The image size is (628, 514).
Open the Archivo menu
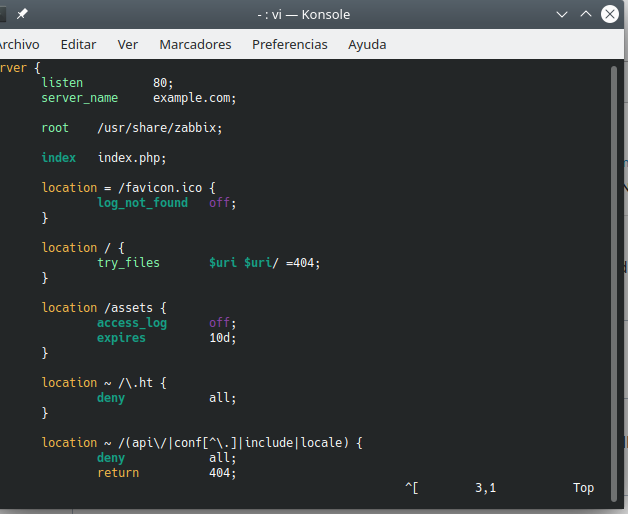18,44
